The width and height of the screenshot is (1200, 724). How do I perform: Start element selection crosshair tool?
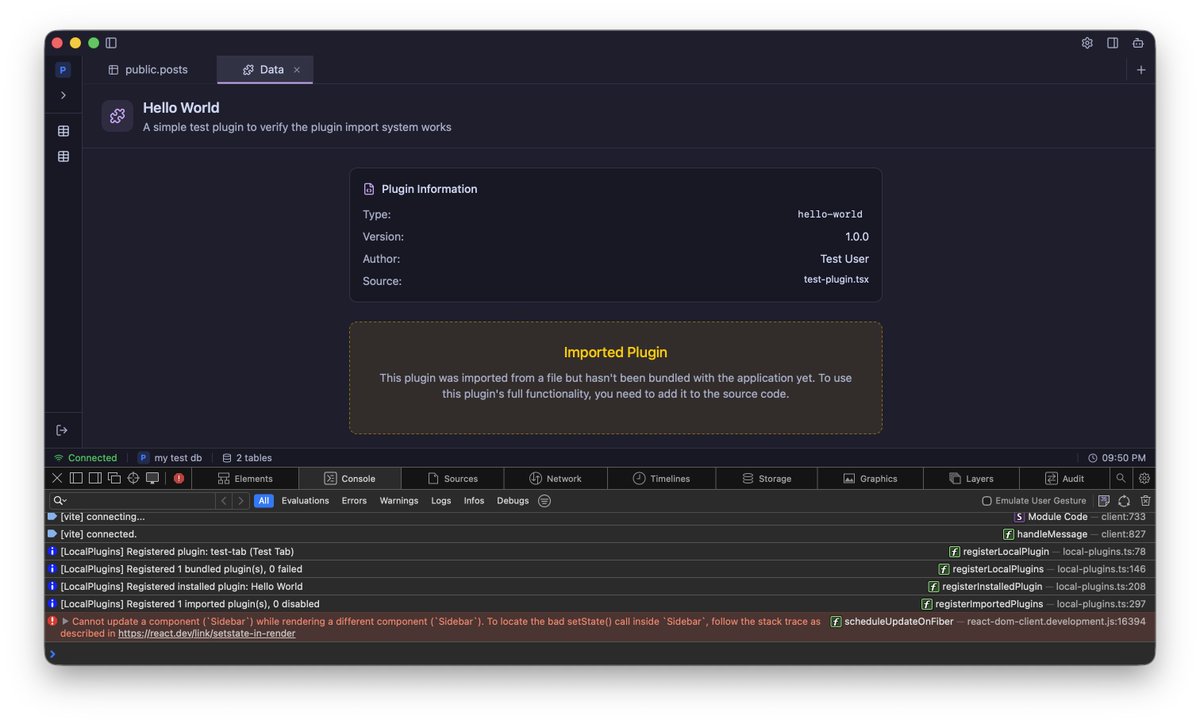pos(133,478)
